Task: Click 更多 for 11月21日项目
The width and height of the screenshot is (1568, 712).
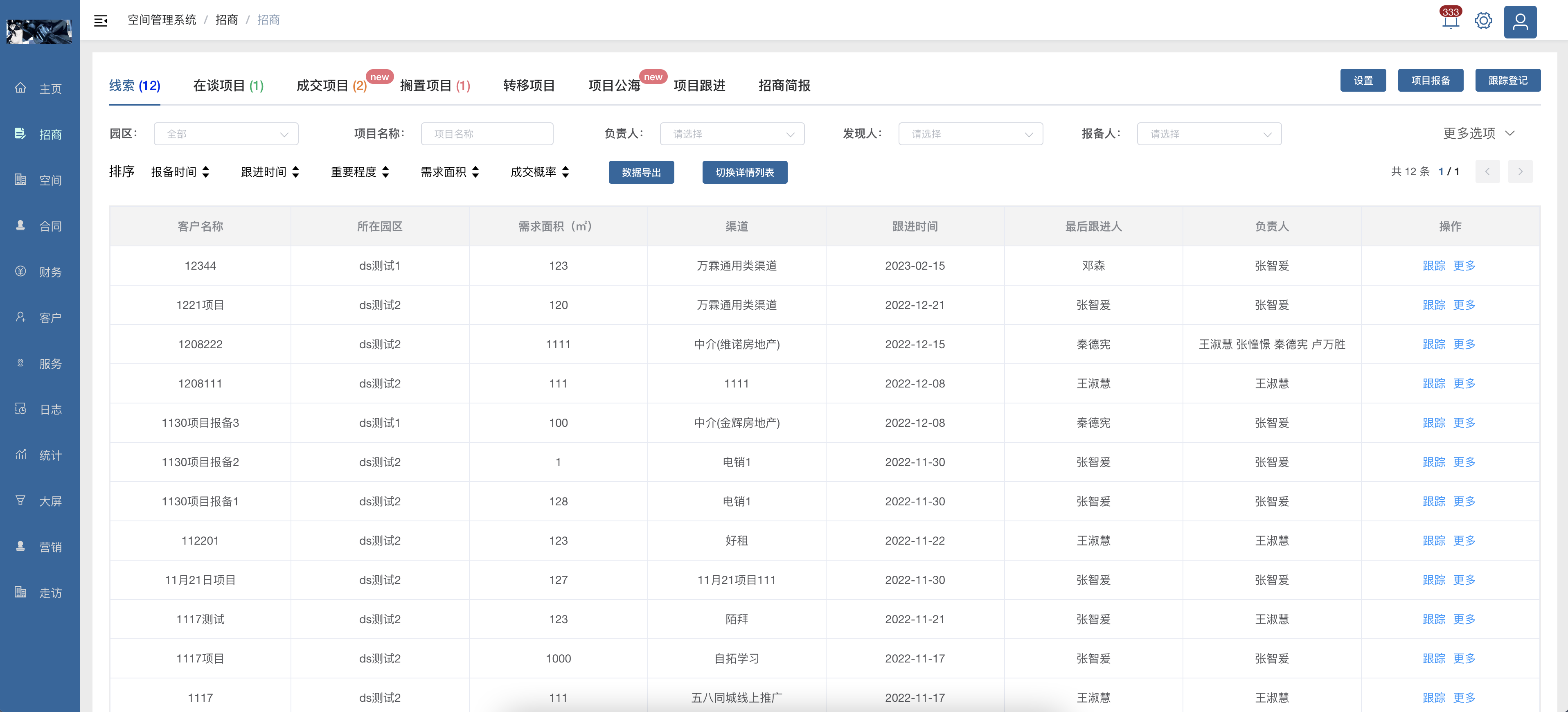Action: 1464,580
